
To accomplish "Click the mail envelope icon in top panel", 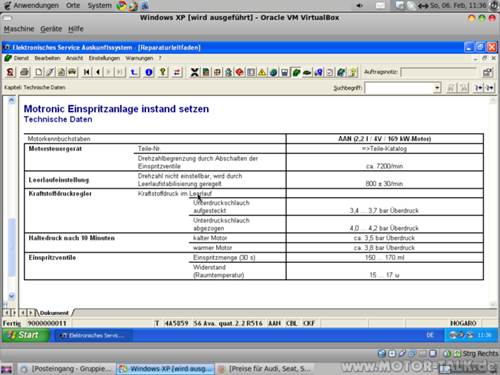I will pyautogui.click(x=380, y=6).
